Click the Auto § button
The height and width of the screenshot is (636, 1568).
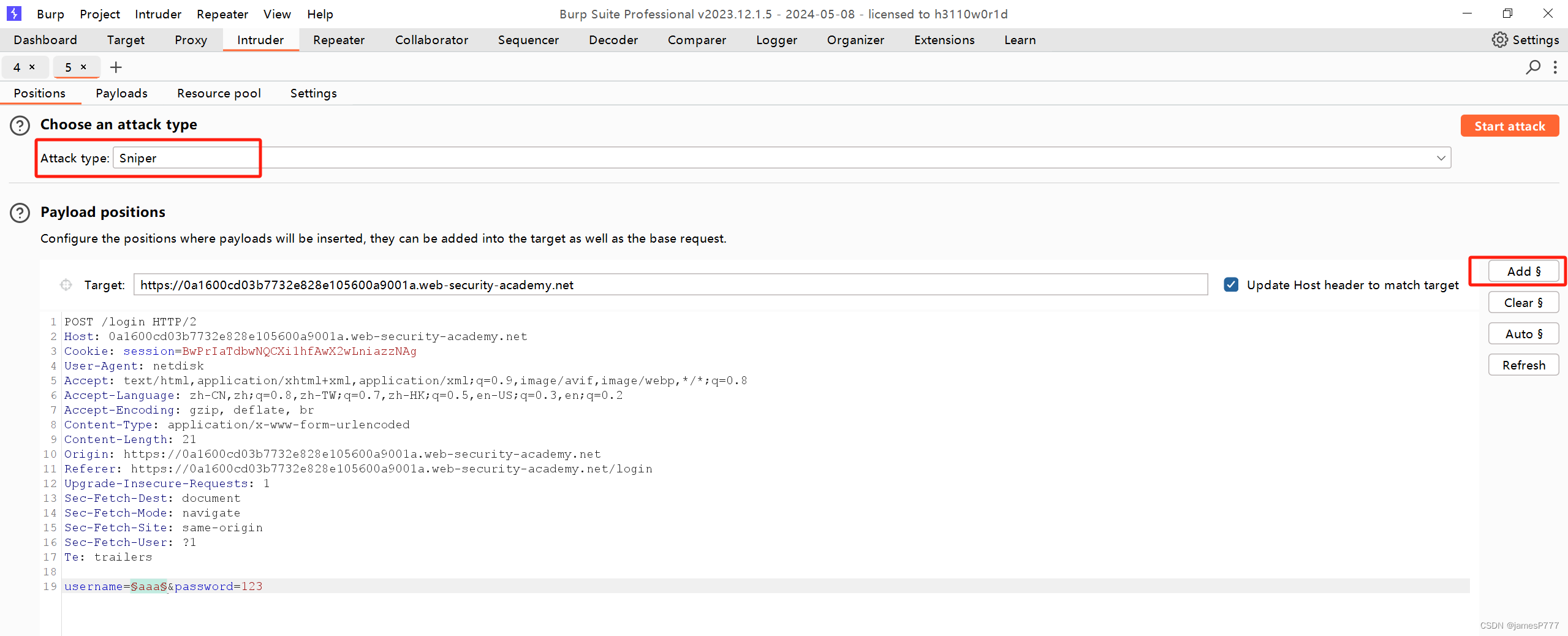(x=1523, y=333)
